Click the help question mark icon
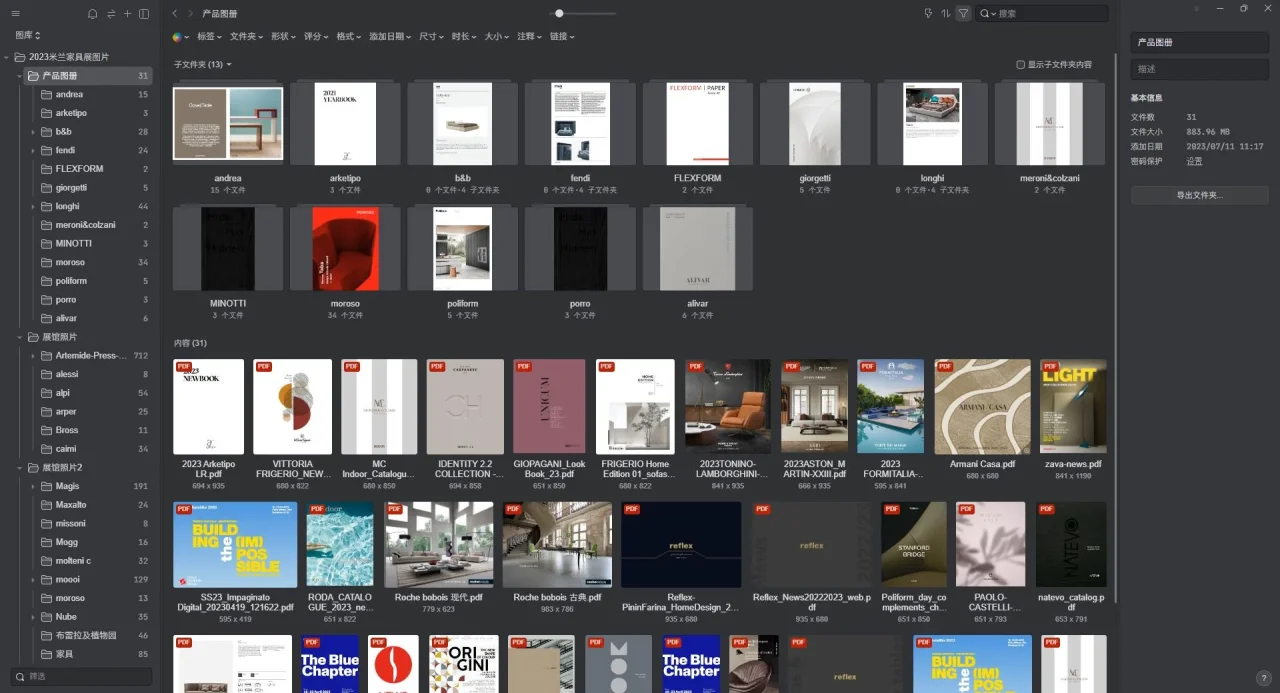1280x693 pixels. 1263,678
